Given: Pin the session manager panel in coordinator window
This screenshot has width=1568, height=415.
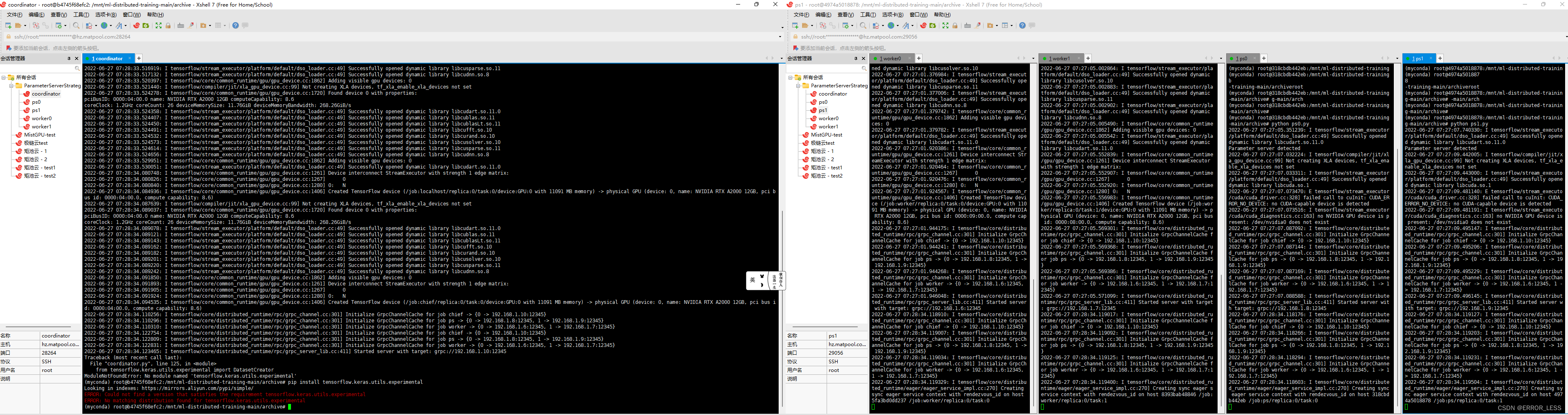Looking at the screenshot, I should point(69,59).
